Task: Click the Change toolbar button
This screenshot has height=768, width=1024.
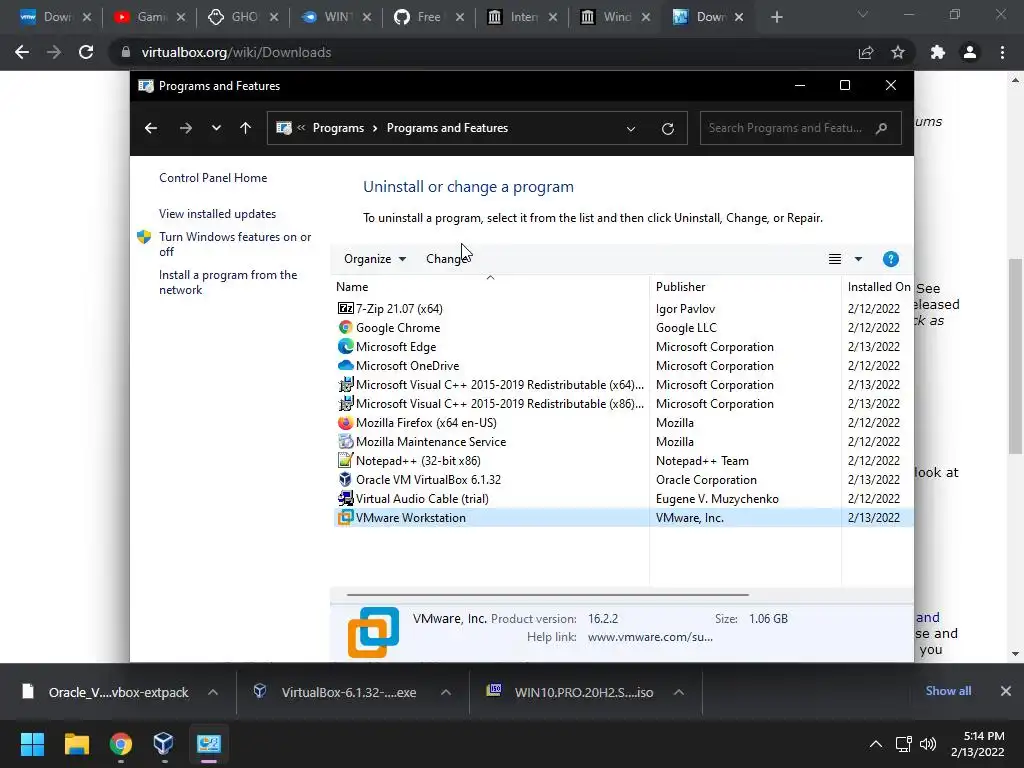Action: pos(447,259)
